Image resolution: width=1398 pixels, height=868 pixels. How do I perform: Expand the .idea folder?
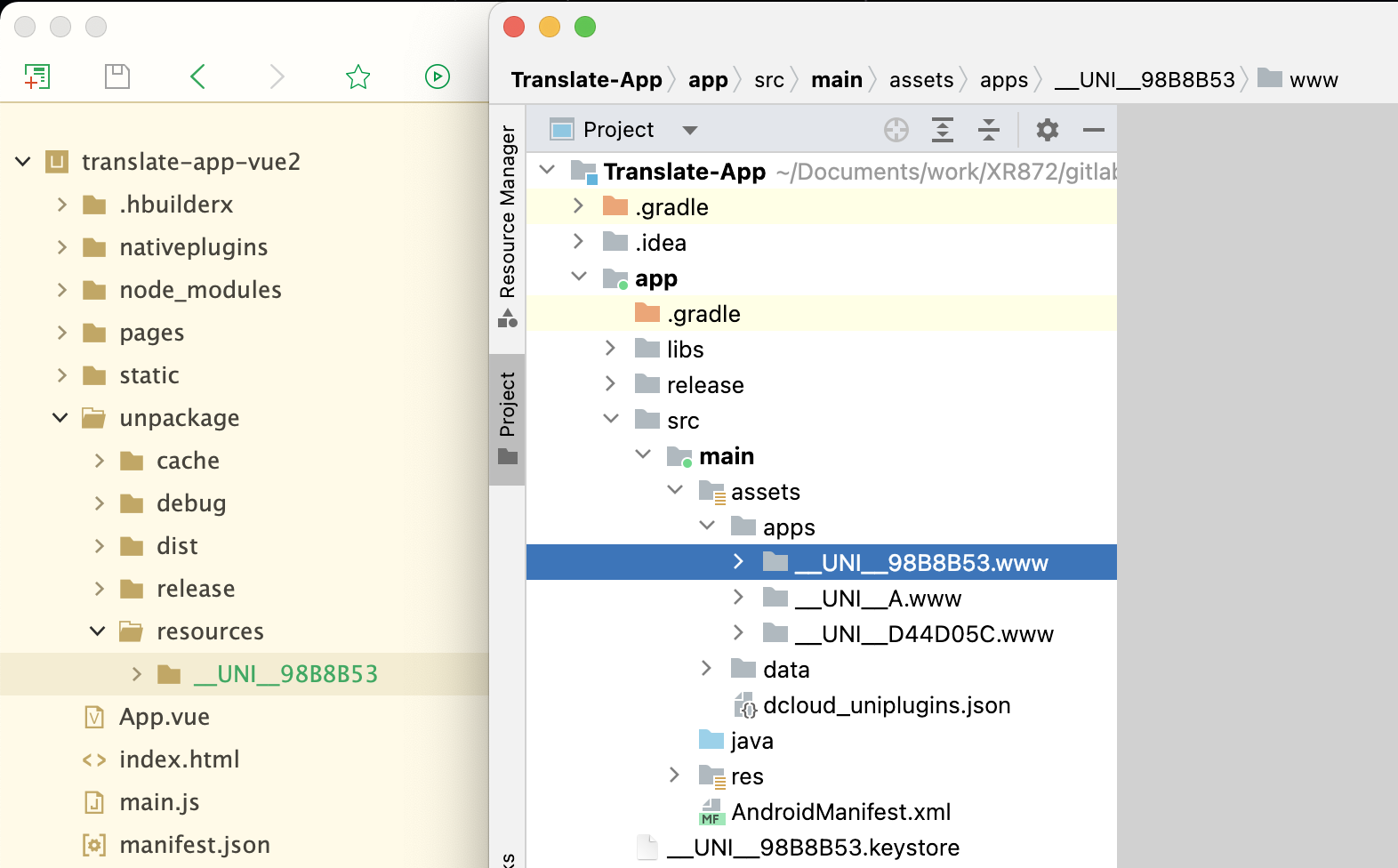click(x=578, y=242)
